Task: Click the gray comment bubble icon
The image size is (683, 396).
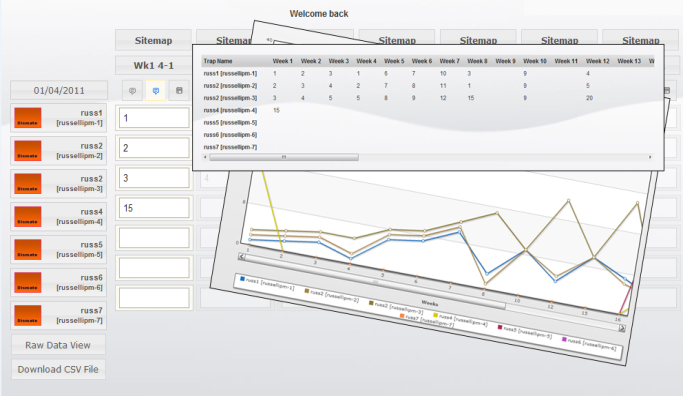Action: (x=132, y=91)
